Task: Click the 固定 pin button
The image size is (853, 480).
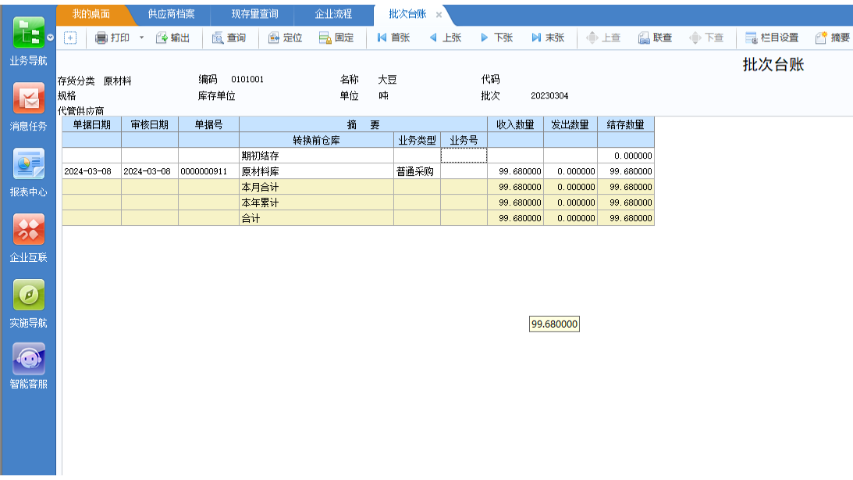Action: (336, 38)
